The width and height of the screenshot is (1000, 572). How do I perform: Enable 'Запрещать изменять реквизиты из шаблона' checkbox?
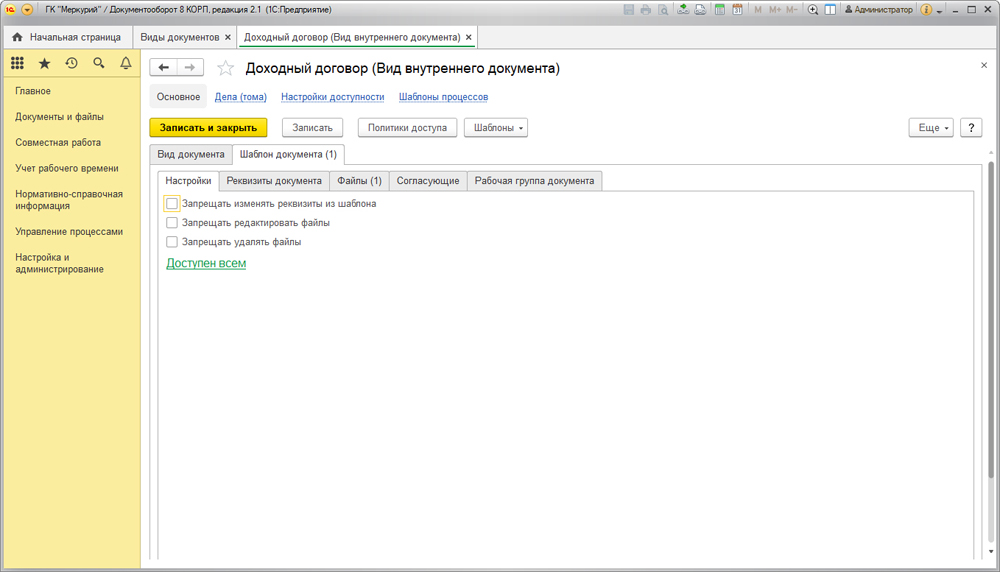[x=172, y=203]
